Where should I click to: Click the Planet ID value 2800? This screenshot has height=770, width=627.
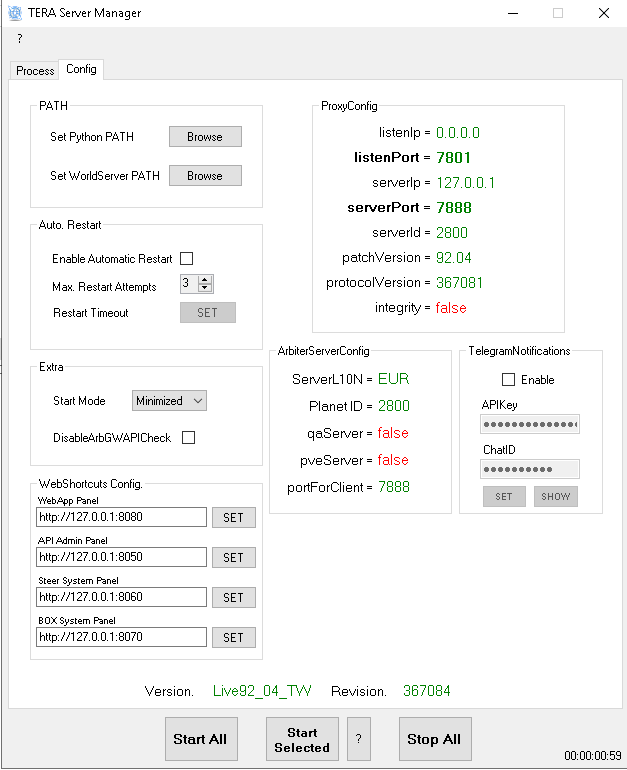point(394,406)
